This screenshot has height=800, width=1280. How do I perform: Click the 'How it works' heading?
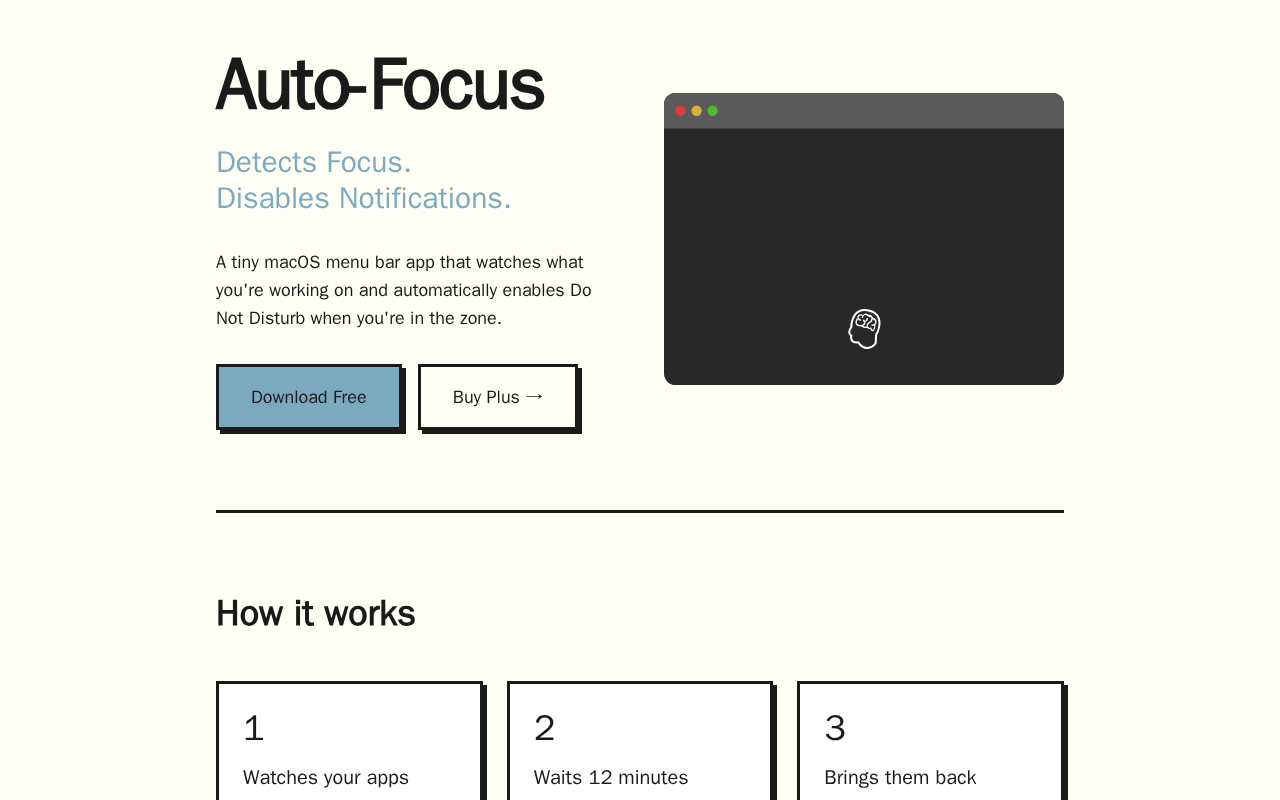316,613
